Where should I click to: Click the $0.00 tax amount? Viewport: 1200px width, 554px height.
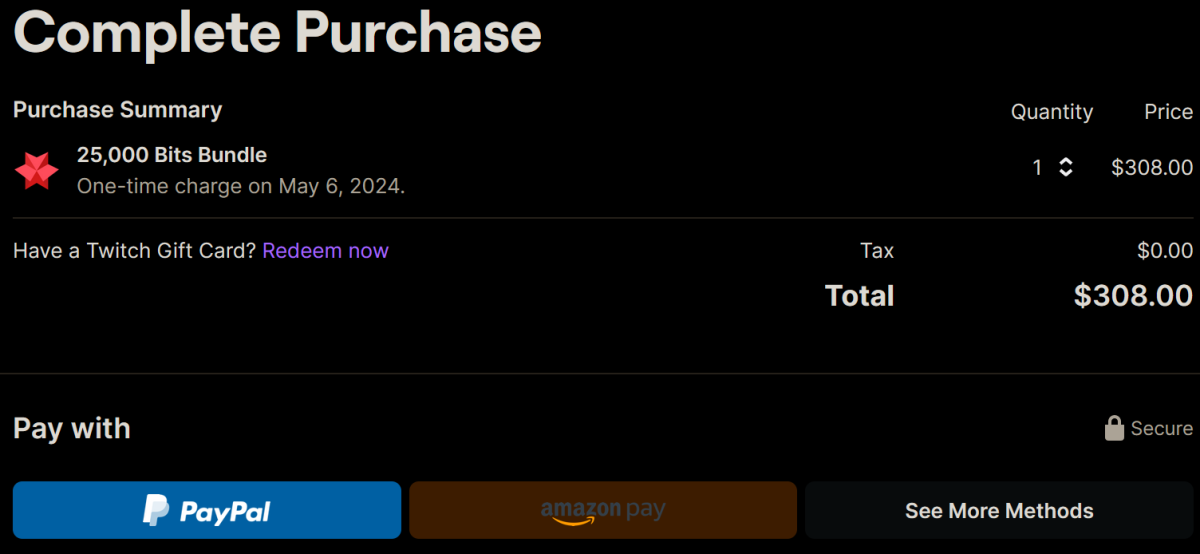click(x=1165, y=251)
